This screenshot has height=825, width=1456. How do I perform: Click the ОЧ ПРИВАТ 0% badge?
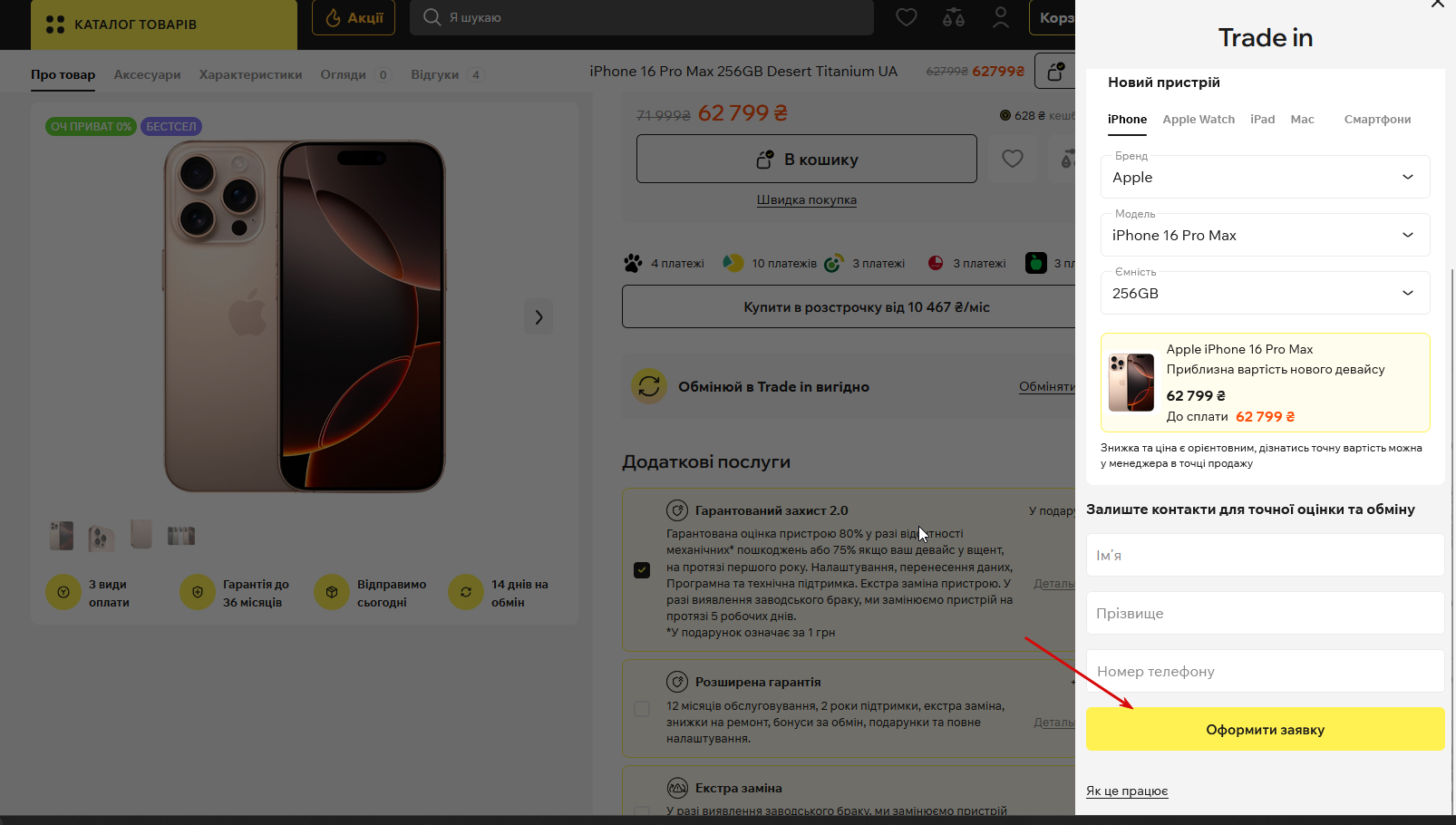tap(91, 127)
